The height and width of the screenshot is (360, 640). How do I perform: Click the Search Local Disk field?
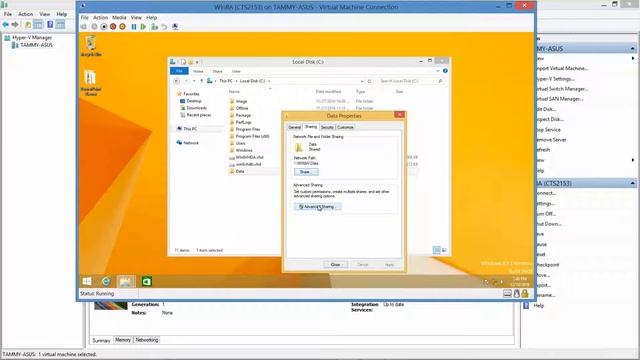pos(410,81)
